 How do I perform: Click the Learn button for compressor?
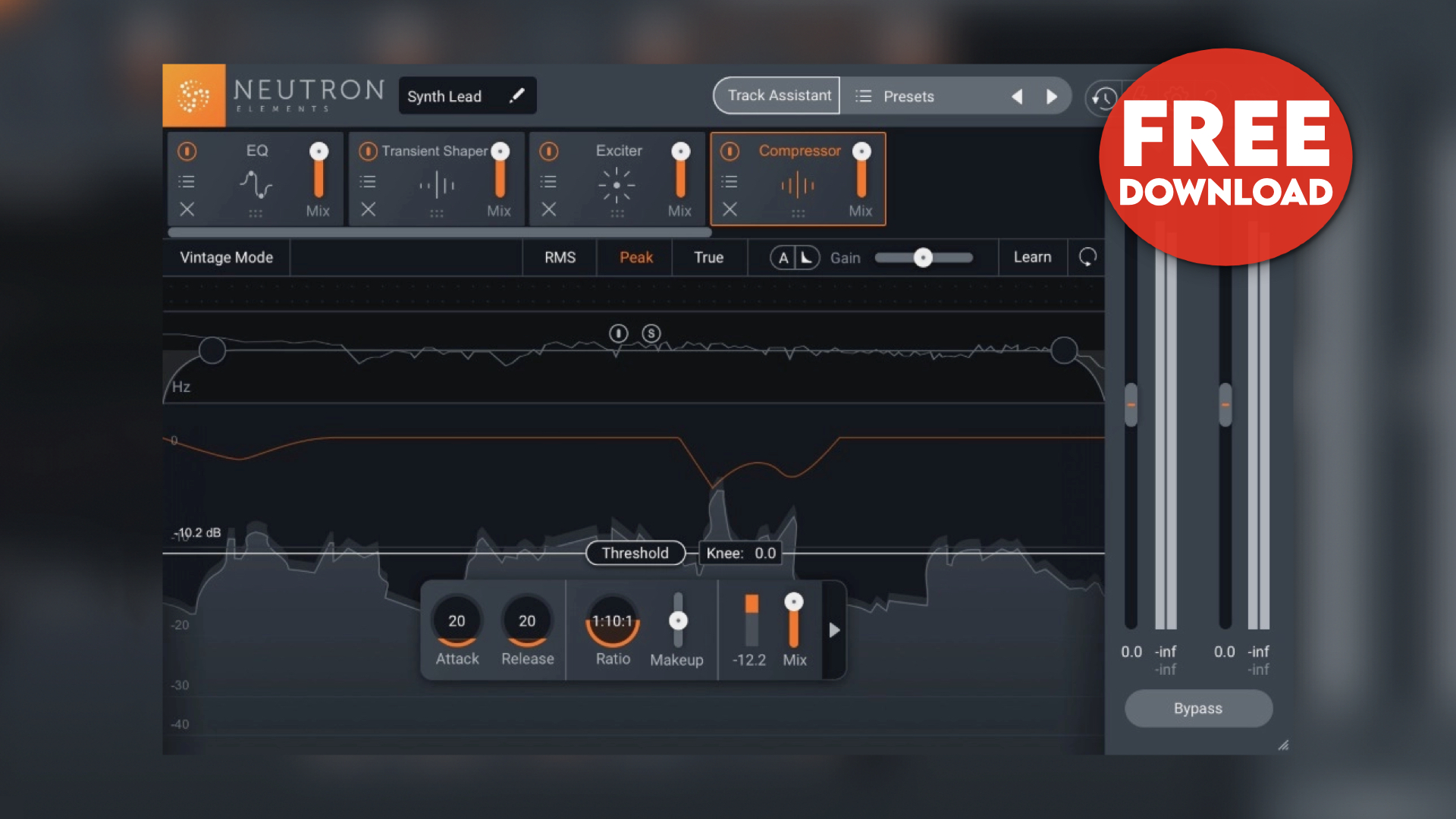pos(1031,257)
